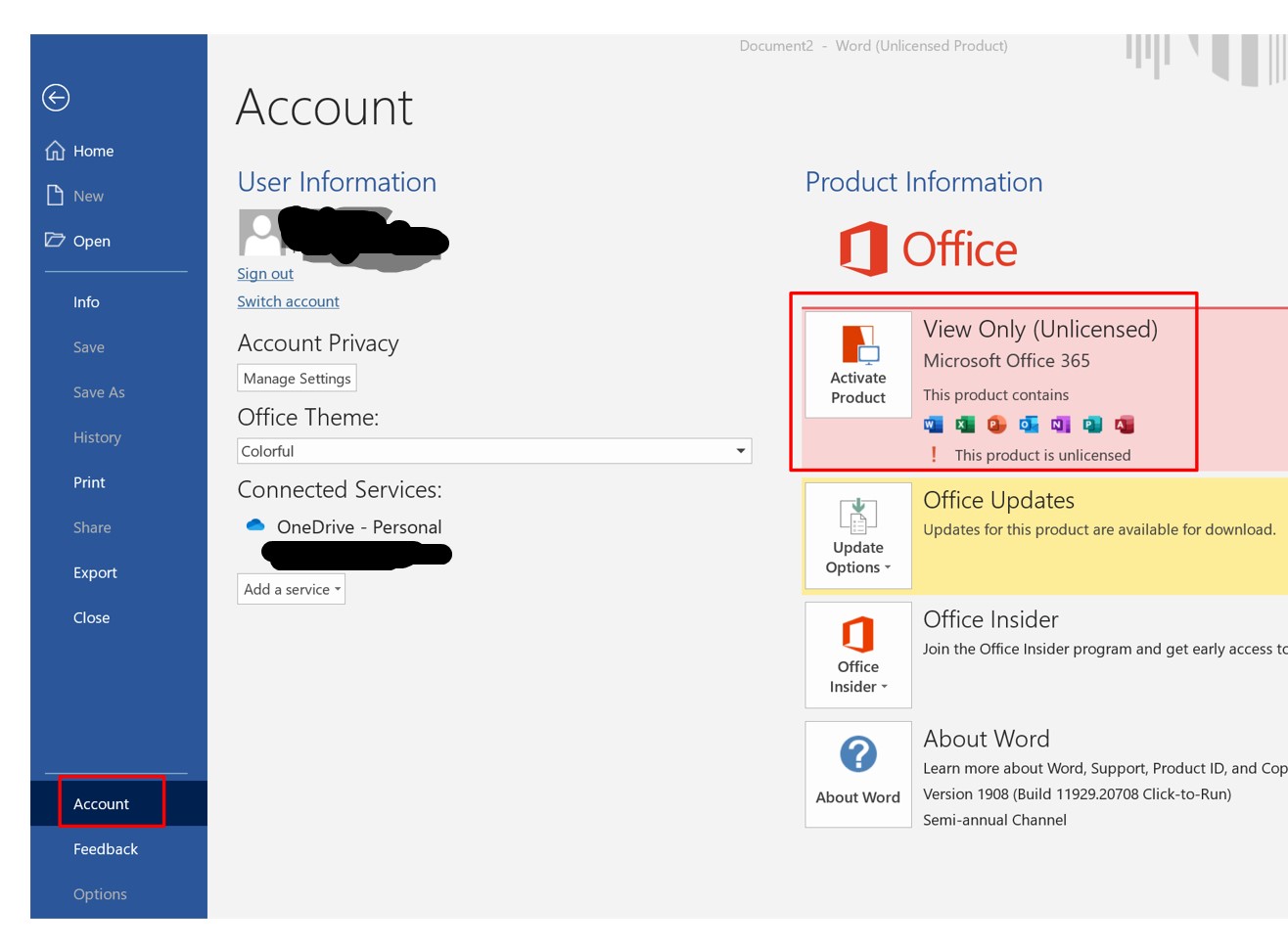Screen dimensions: 1288x949
Task: Click the Version 1908 build text
Action: 1077,794
